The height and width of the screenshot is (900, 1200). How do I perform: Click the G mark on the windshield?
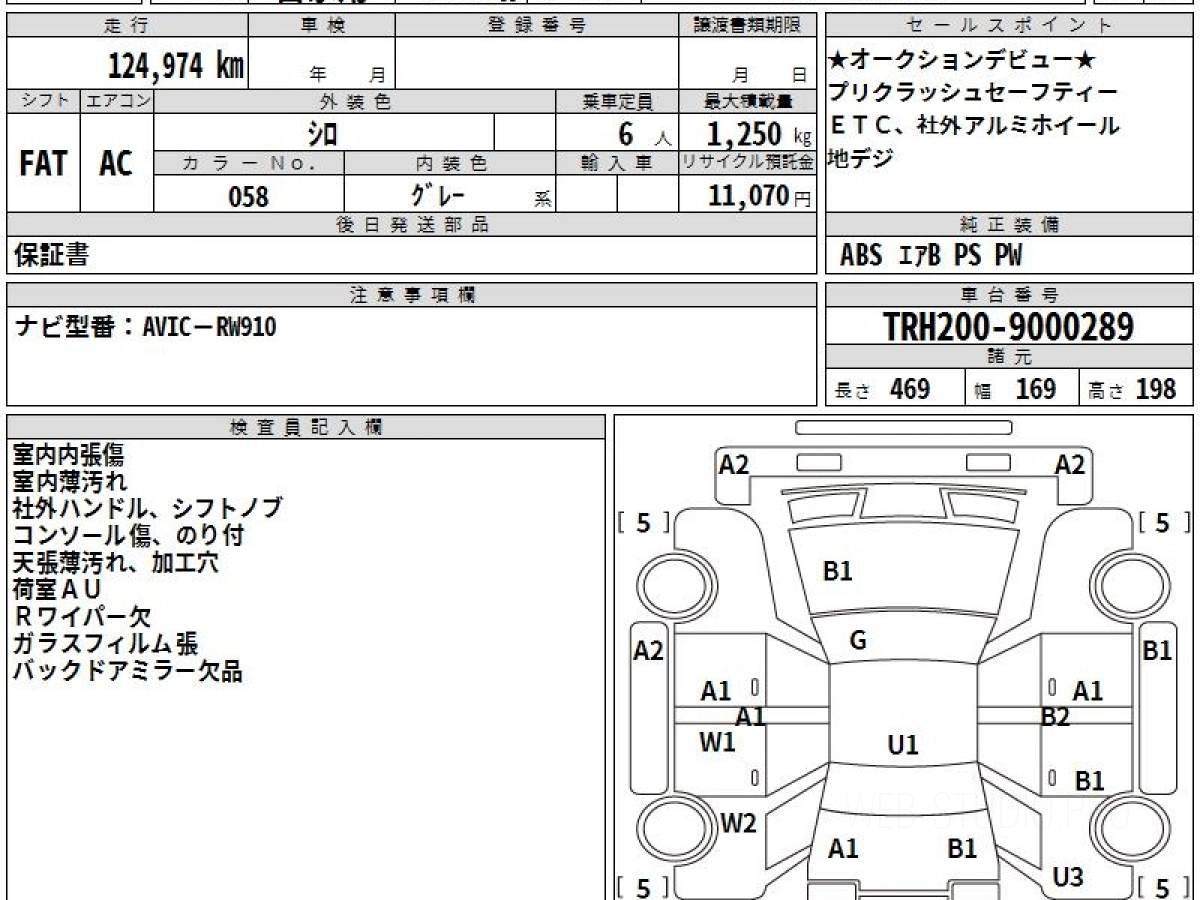(858, 641)
